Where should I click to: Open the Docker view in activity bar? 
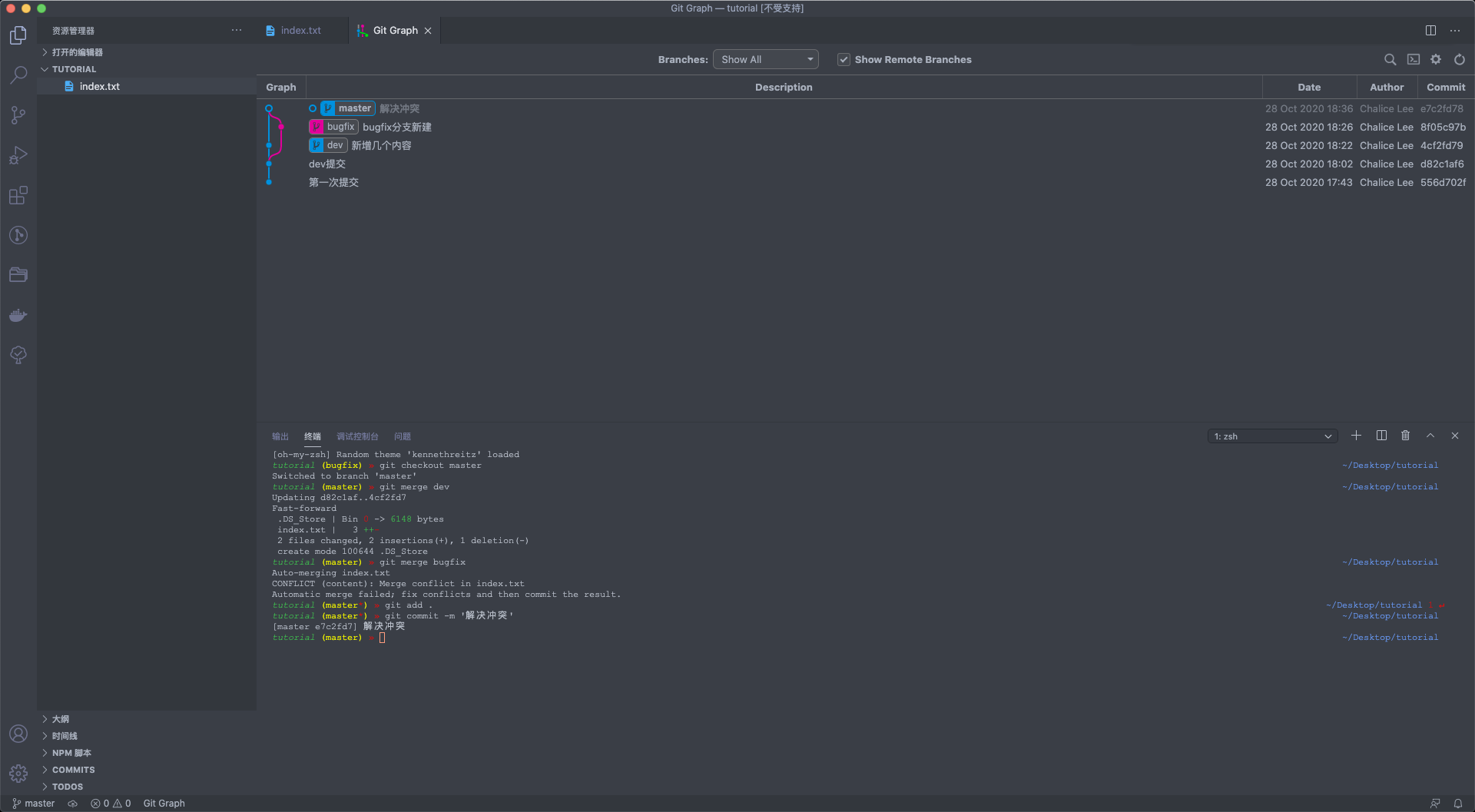18,315
